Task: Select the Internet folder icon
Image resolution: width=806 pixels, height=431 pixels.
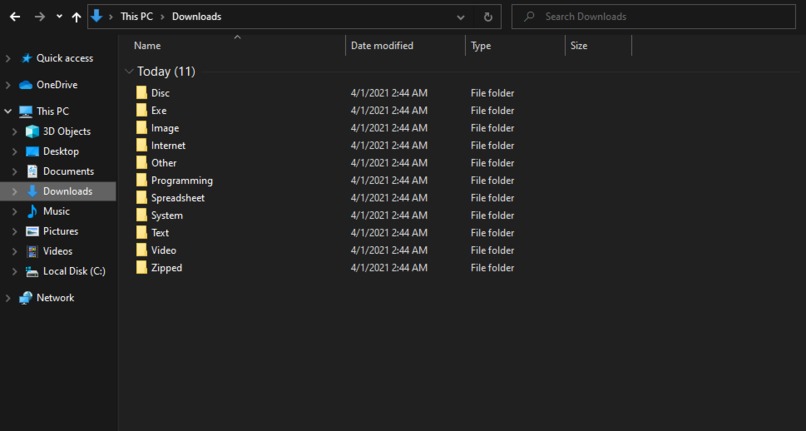Action: 141,145
